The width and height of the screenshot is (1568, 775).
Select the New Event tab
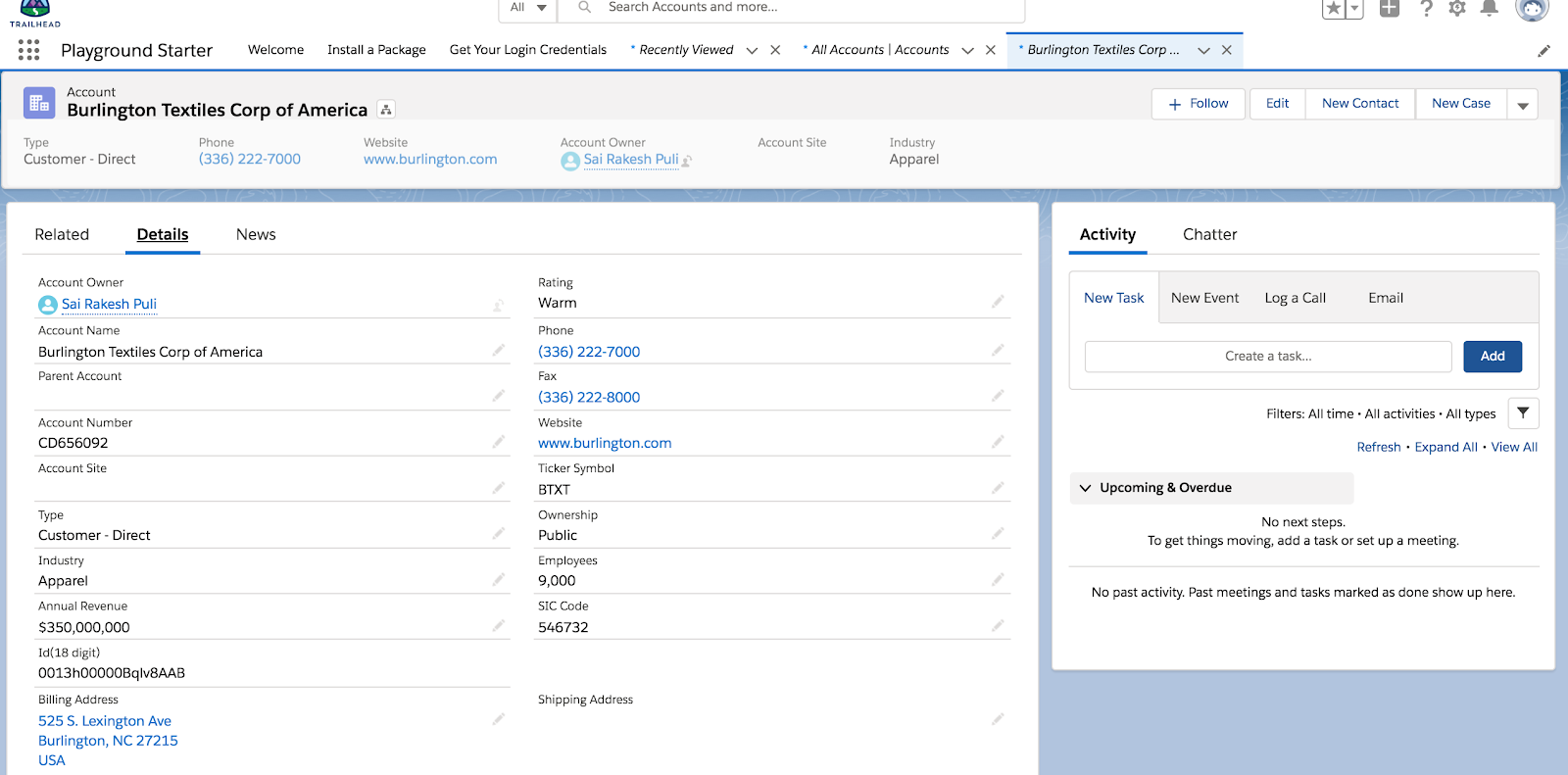pyautogui.click(x=1204, y=298)
